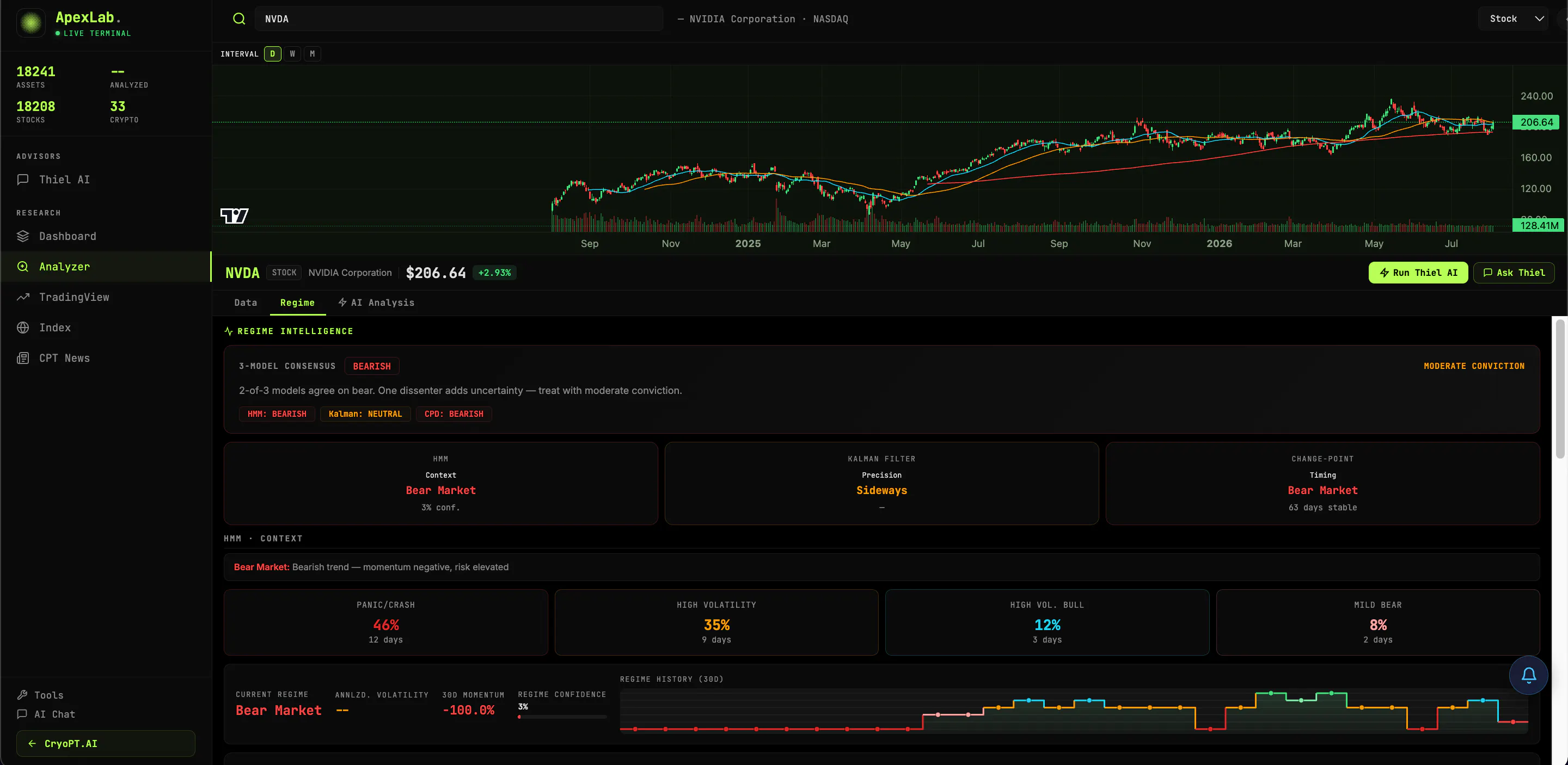Click the STOCK badge beside NVDA
1568x765 pixels.
(284, 273)
